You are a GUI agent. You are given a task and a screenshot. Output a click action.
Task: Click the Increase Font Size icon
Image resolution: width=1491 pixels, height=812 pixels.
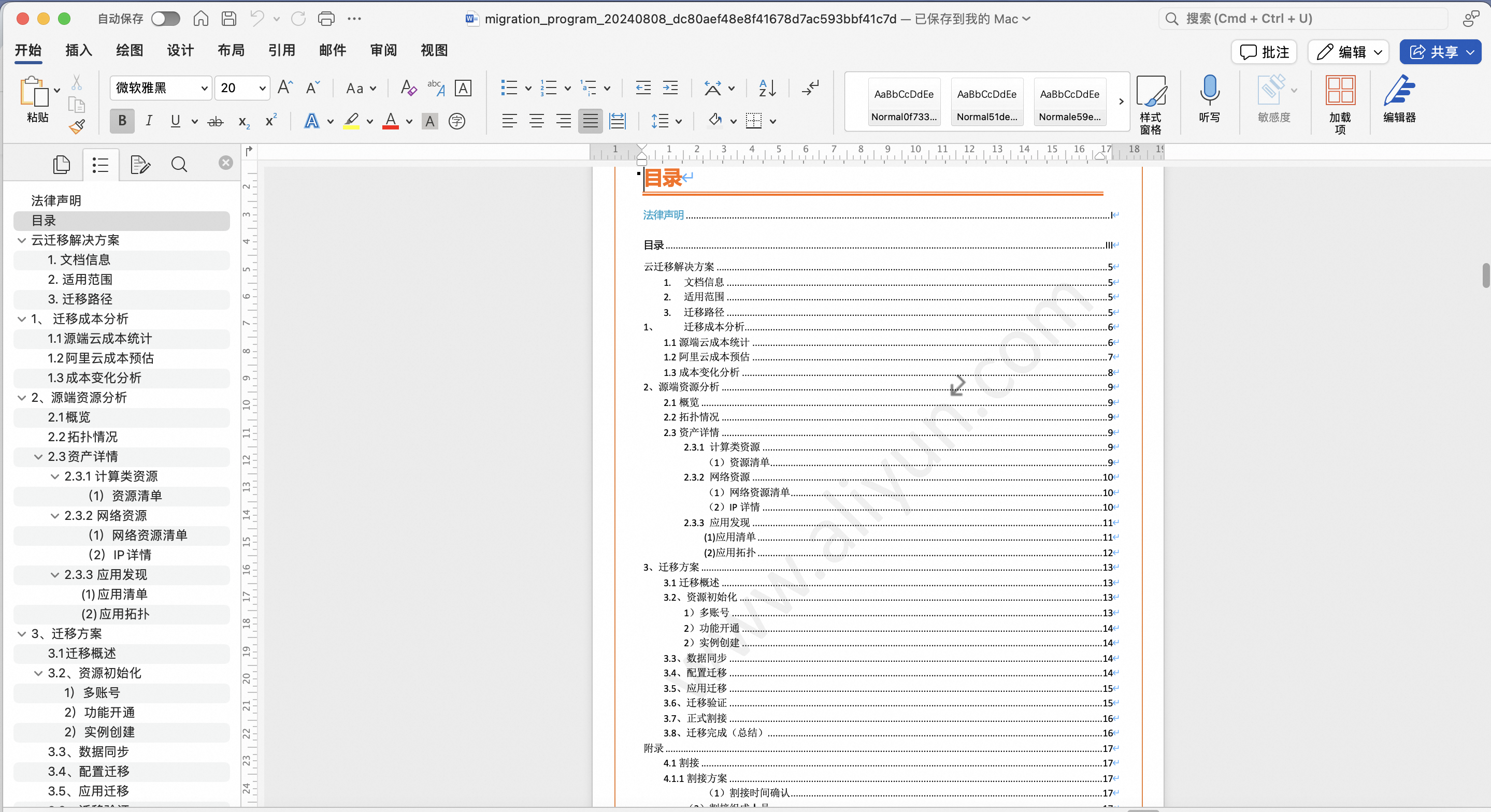coord(285,88)
